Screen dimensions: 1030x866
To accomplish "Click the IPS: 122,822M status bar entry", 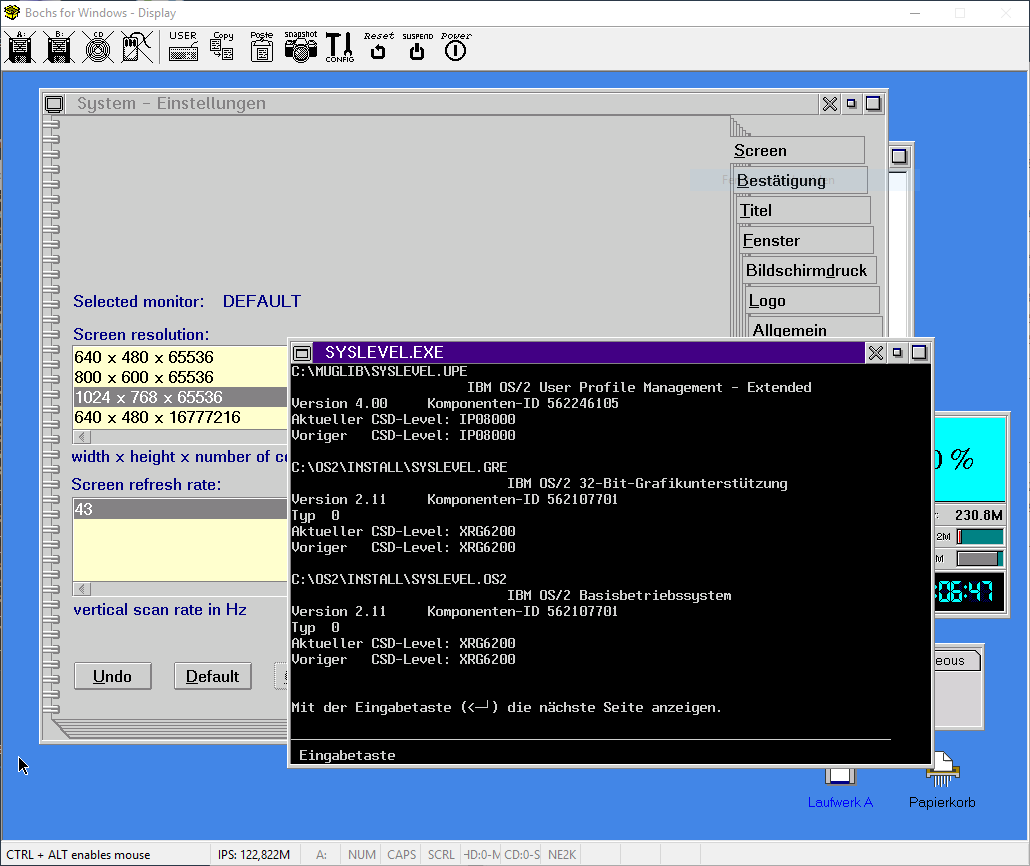I will point(254,855).
